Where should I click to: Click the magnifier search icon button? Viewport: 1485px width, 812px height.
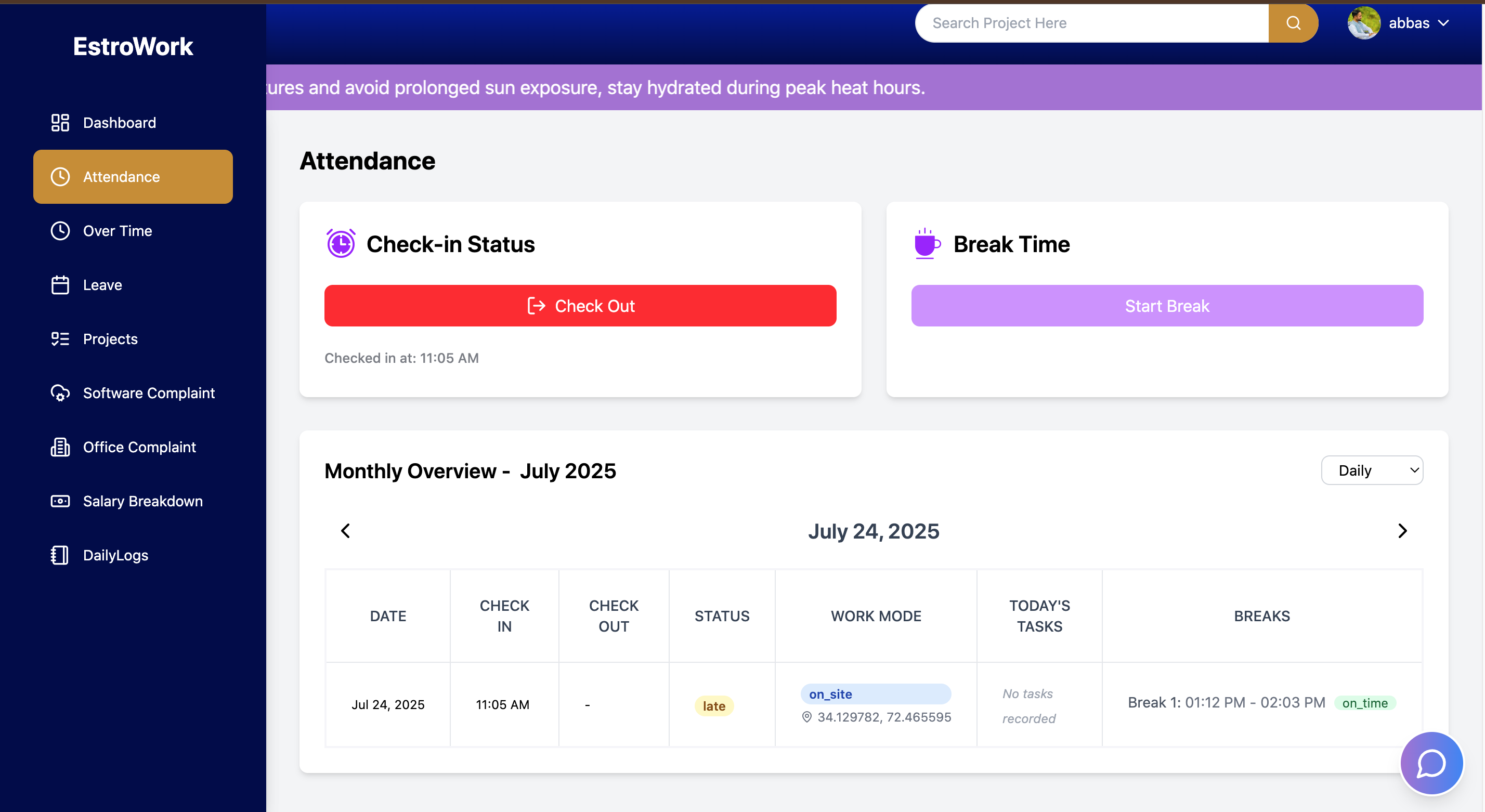click(x=1293, y=23)
